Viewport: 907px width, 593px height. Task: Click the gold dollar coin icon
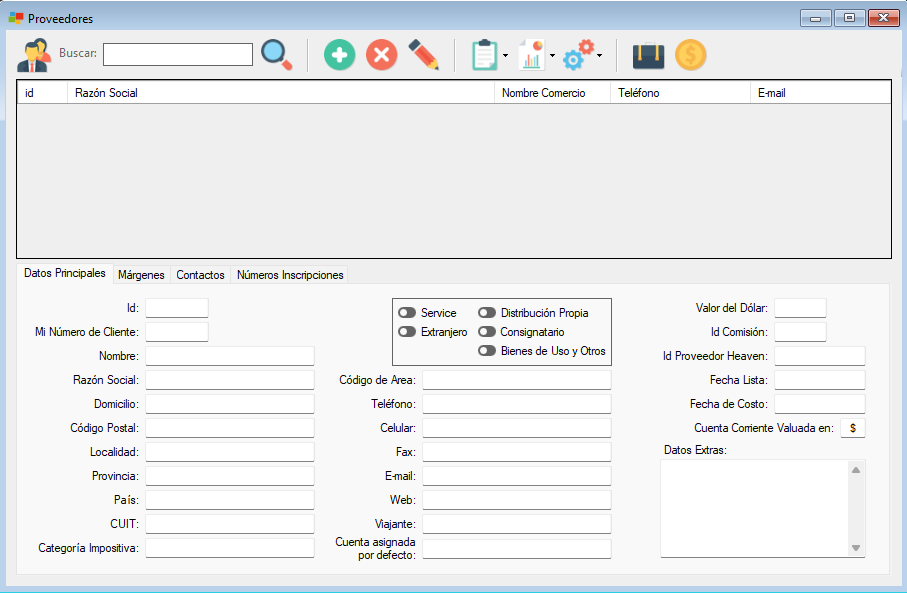point(691,55)
